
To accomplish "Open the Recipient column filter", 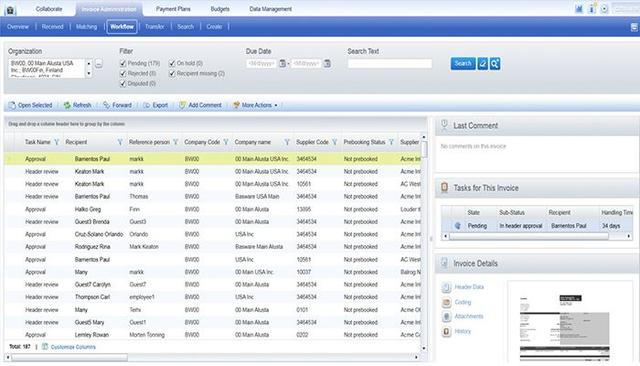I will coord(120,142).
